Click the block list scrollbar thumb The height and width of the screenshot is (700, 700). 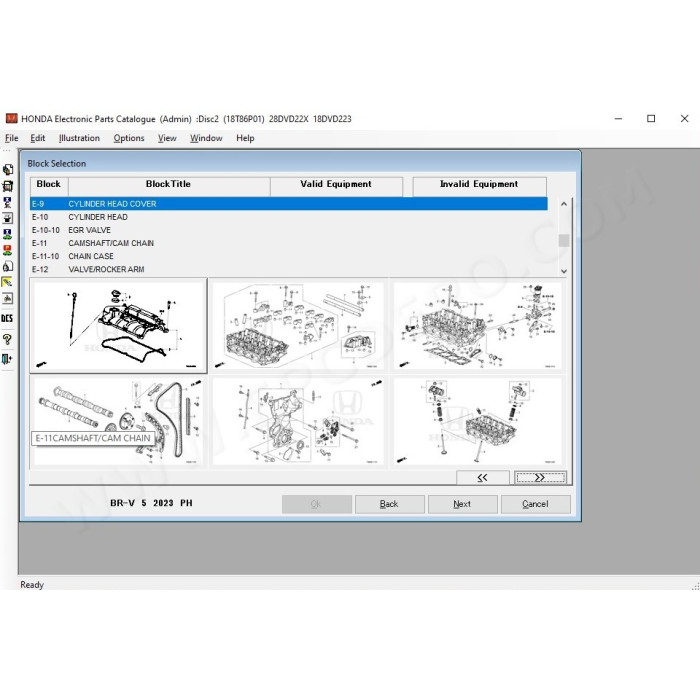click(x=564, y=240)
